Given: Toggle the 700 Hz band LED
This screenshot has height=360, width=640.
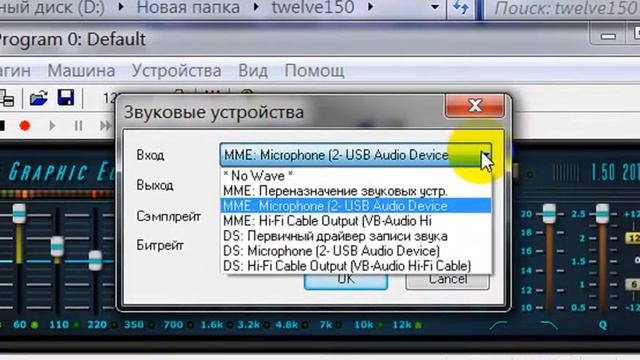Looking at the screenshot, I should tap(190, 325).
